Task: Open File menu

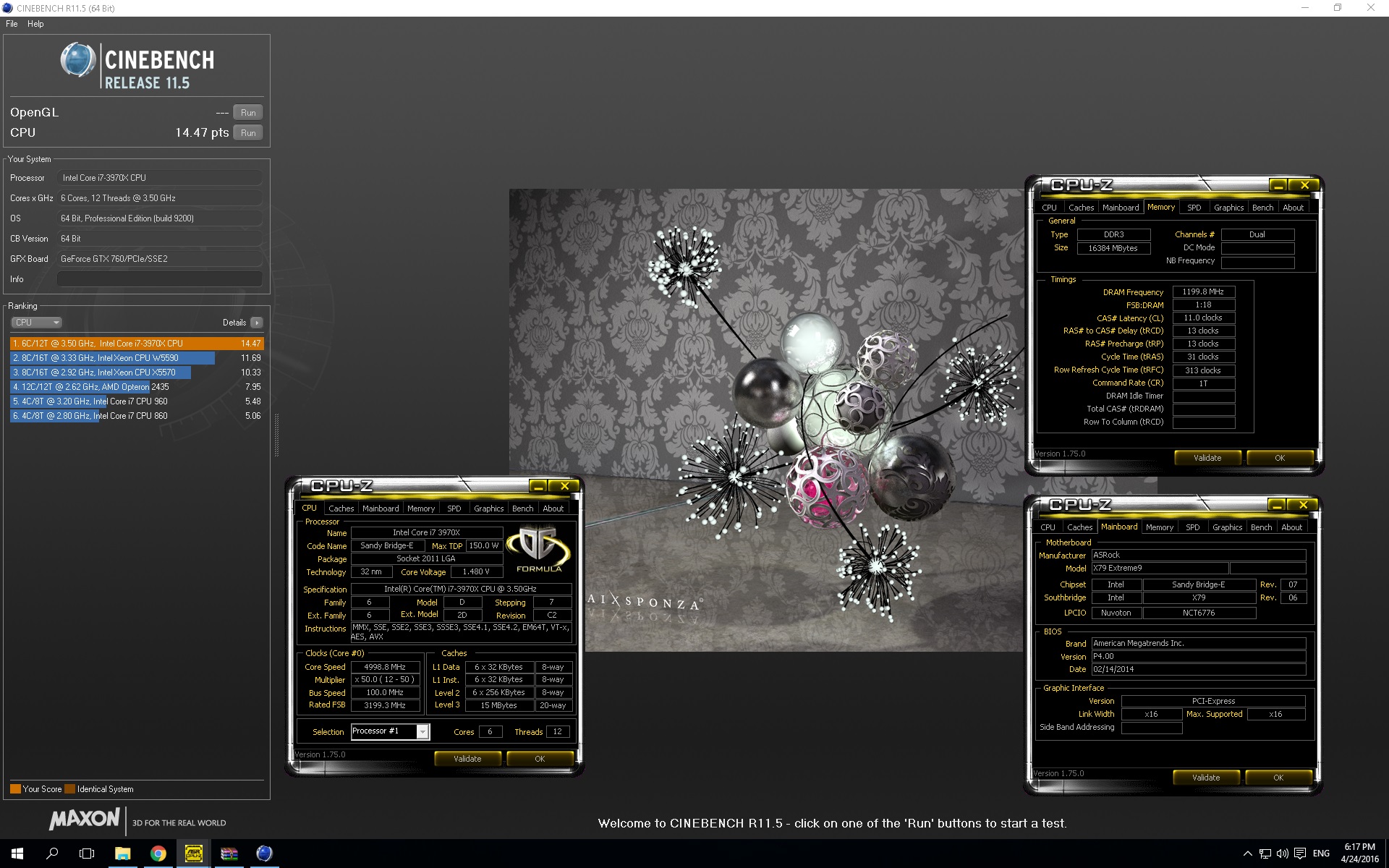Action: click(12, 24)
